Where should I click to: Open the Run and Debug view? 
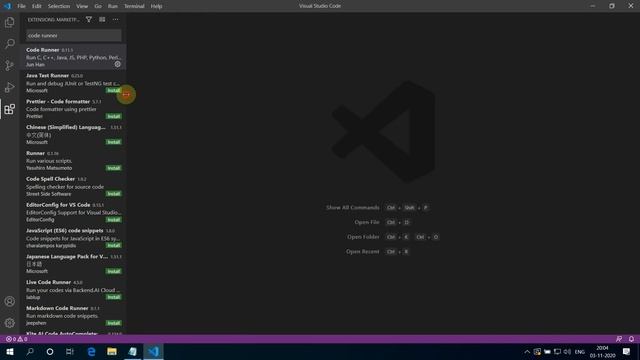pos(9,87)
